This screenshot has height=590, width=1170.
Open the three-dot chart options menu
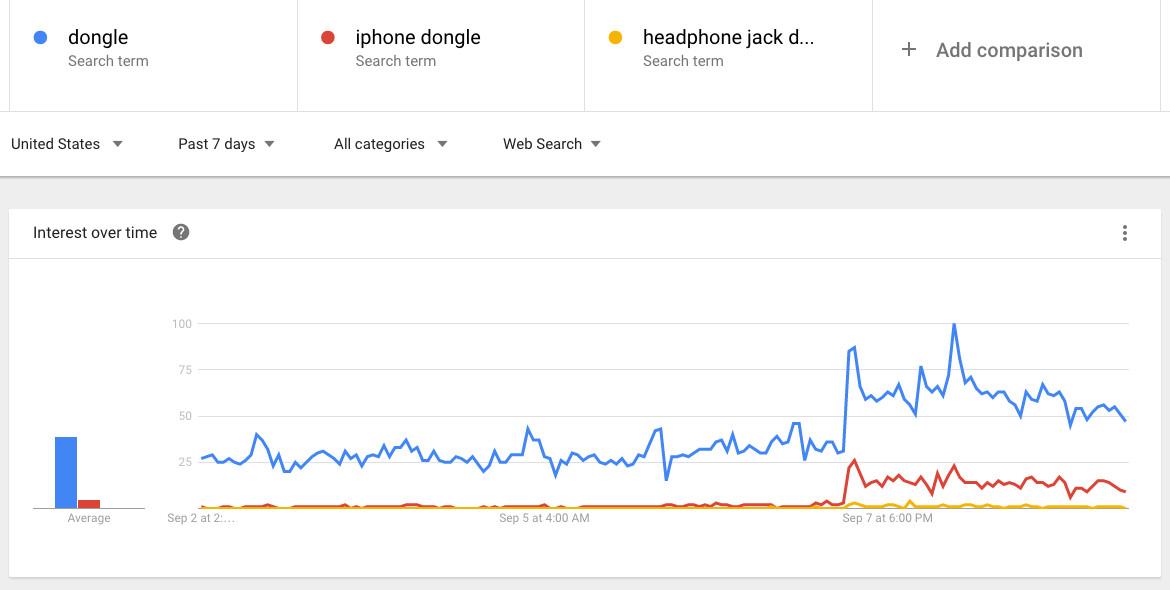[1125, 233]
